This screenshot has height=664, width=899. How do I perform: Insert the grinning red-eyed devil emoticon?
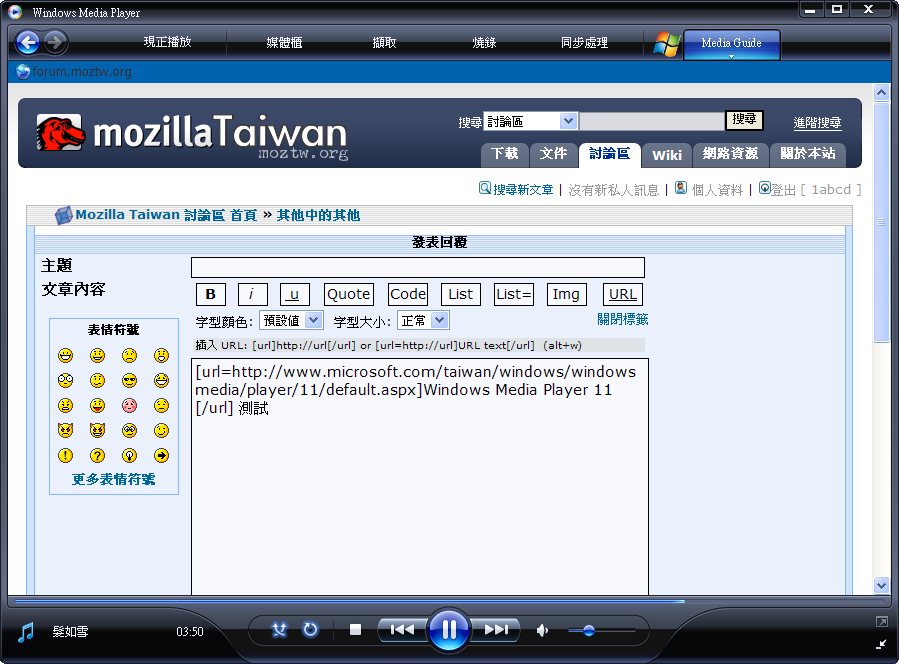click(x=97, y=430)
